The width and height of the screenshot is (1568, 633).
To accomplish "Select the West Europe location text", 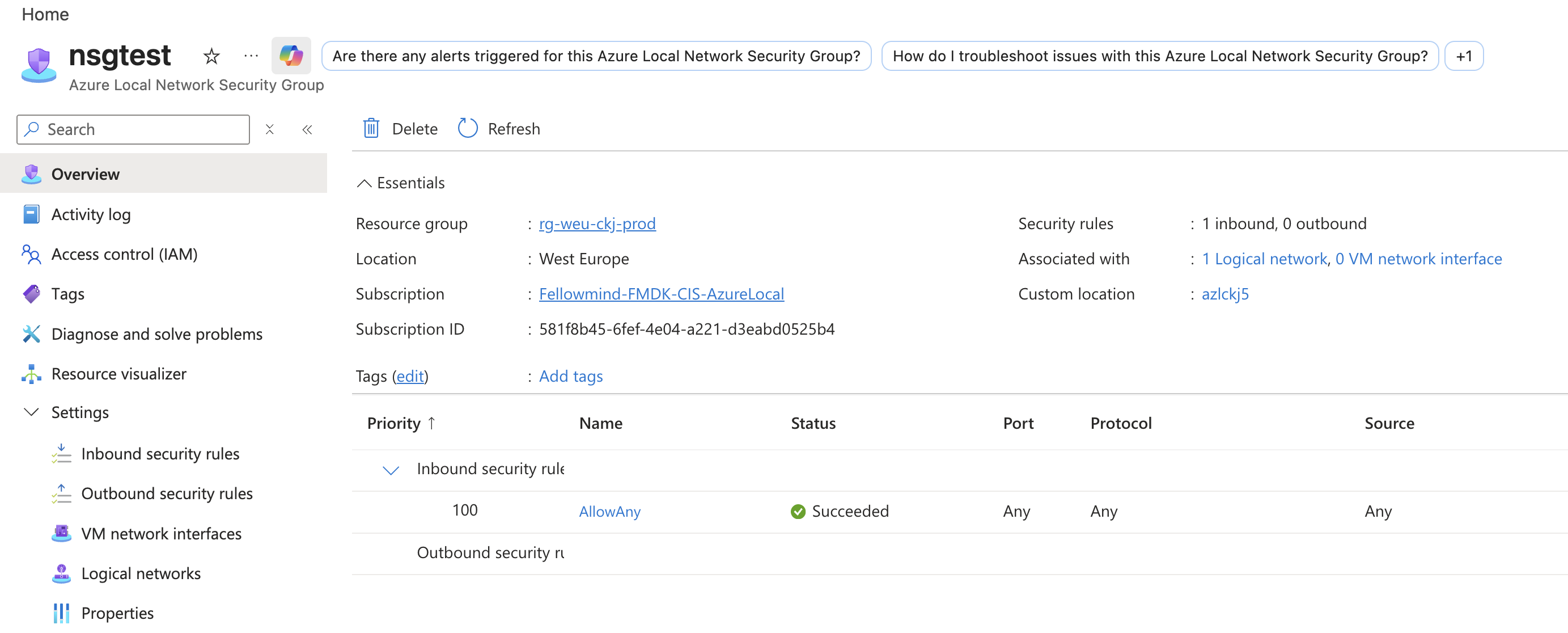I will pyautogui.click(x=584, y=259).
